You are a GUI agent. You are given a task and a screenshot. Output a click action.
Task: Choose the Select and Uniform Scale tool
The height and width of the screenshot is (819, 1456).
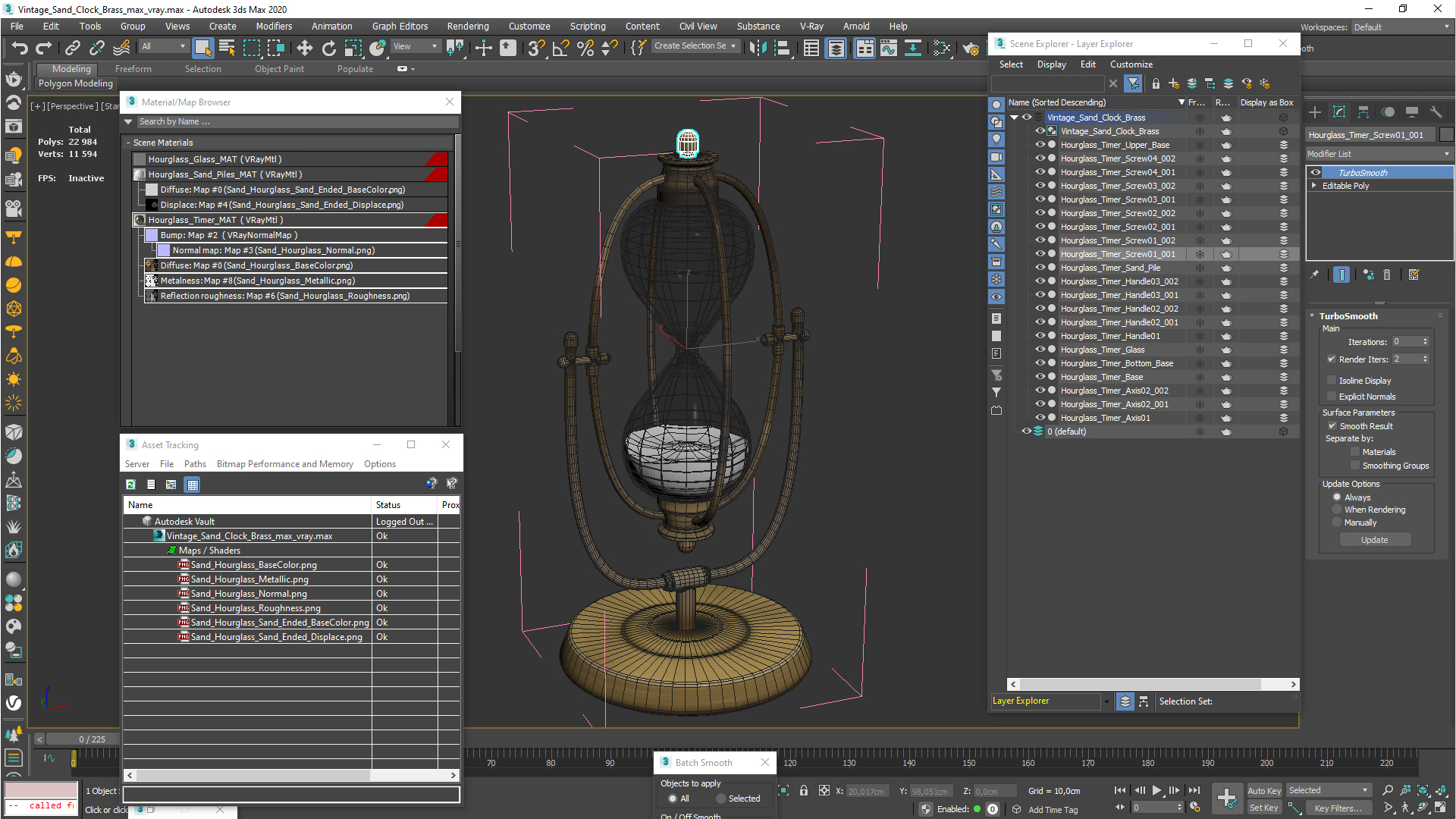click(353, 48)
